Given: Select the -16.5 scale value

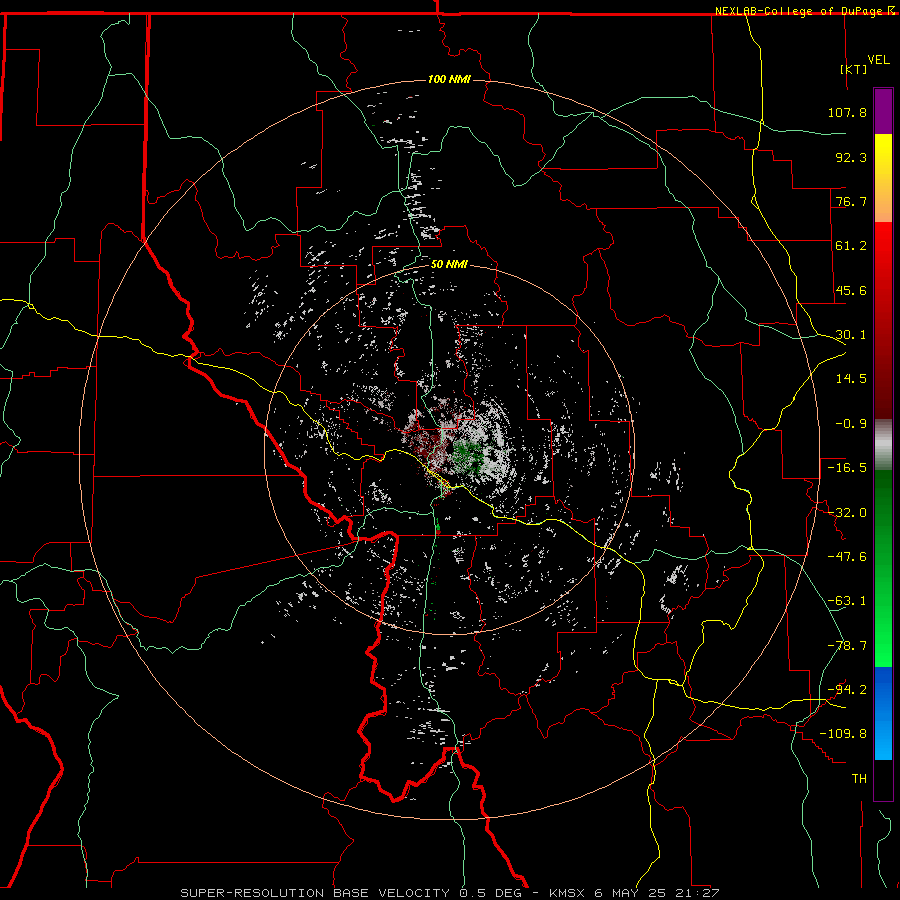Looking at the screenshot, I should [847, 468].
